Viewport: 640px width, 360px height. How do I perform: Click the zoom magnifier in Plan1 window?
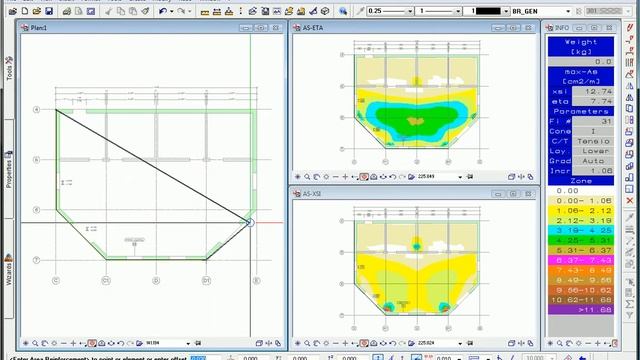[x=35, y=343]
